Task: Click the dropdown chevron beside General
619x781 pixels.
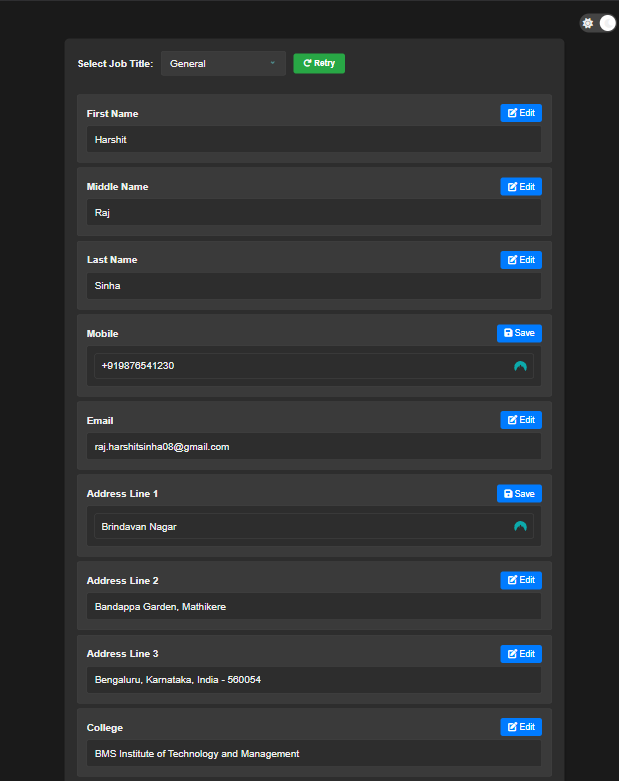Action: pyautogui.click(x=272, y=63)
